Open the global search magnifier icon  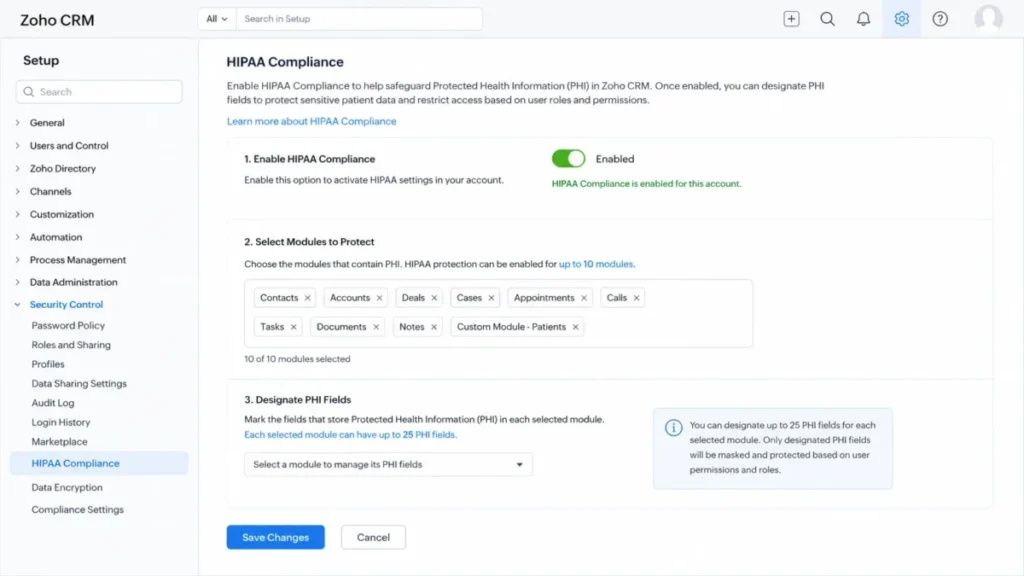pyautogui.click(x=827, y=19)
